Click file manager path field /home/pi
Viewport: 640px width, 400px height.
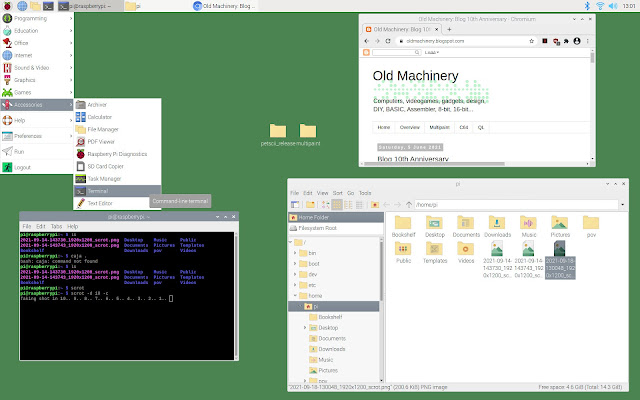[516, 204]
